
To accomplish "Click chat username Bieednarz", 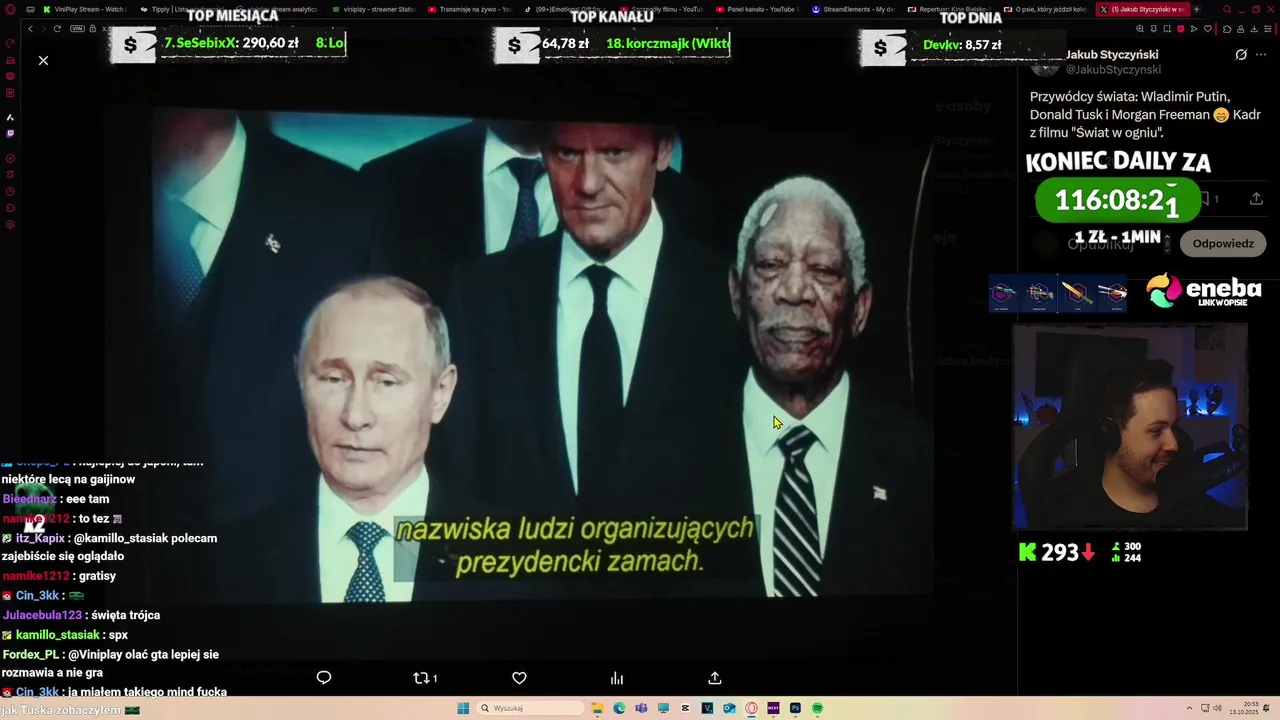I will click(x=28, y=499).
